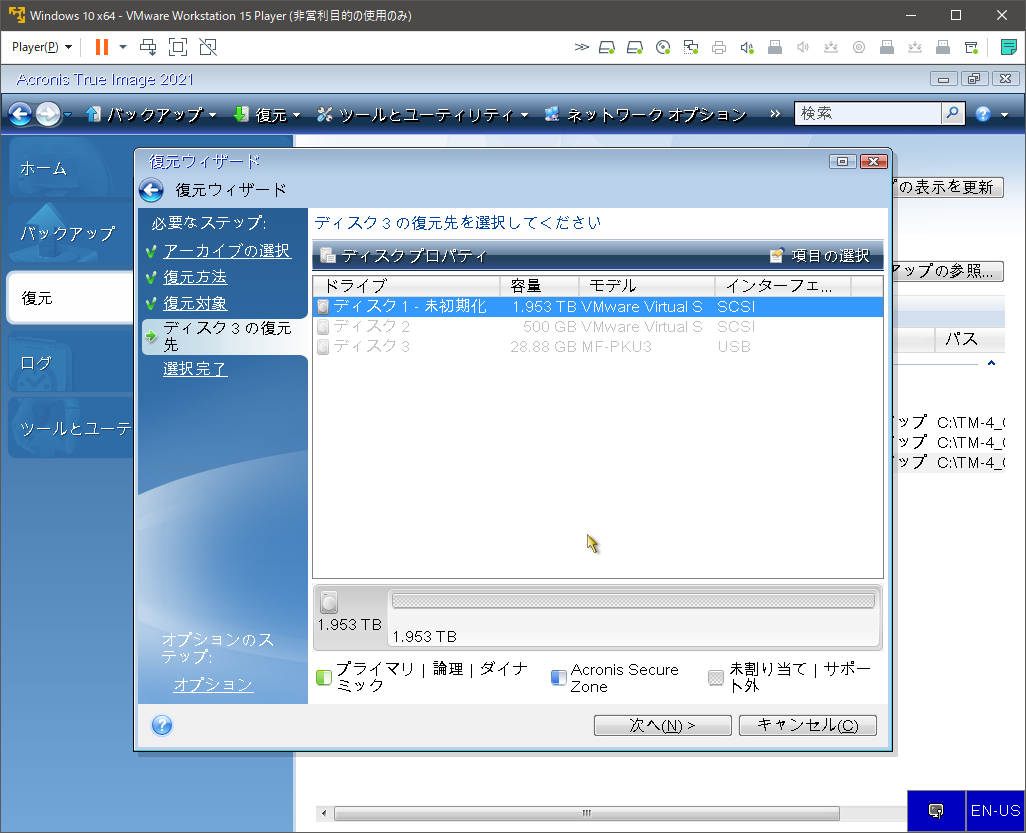Click アップの参照... button in main window
Screen dimensions: 1026x833
tap(947, 271)
